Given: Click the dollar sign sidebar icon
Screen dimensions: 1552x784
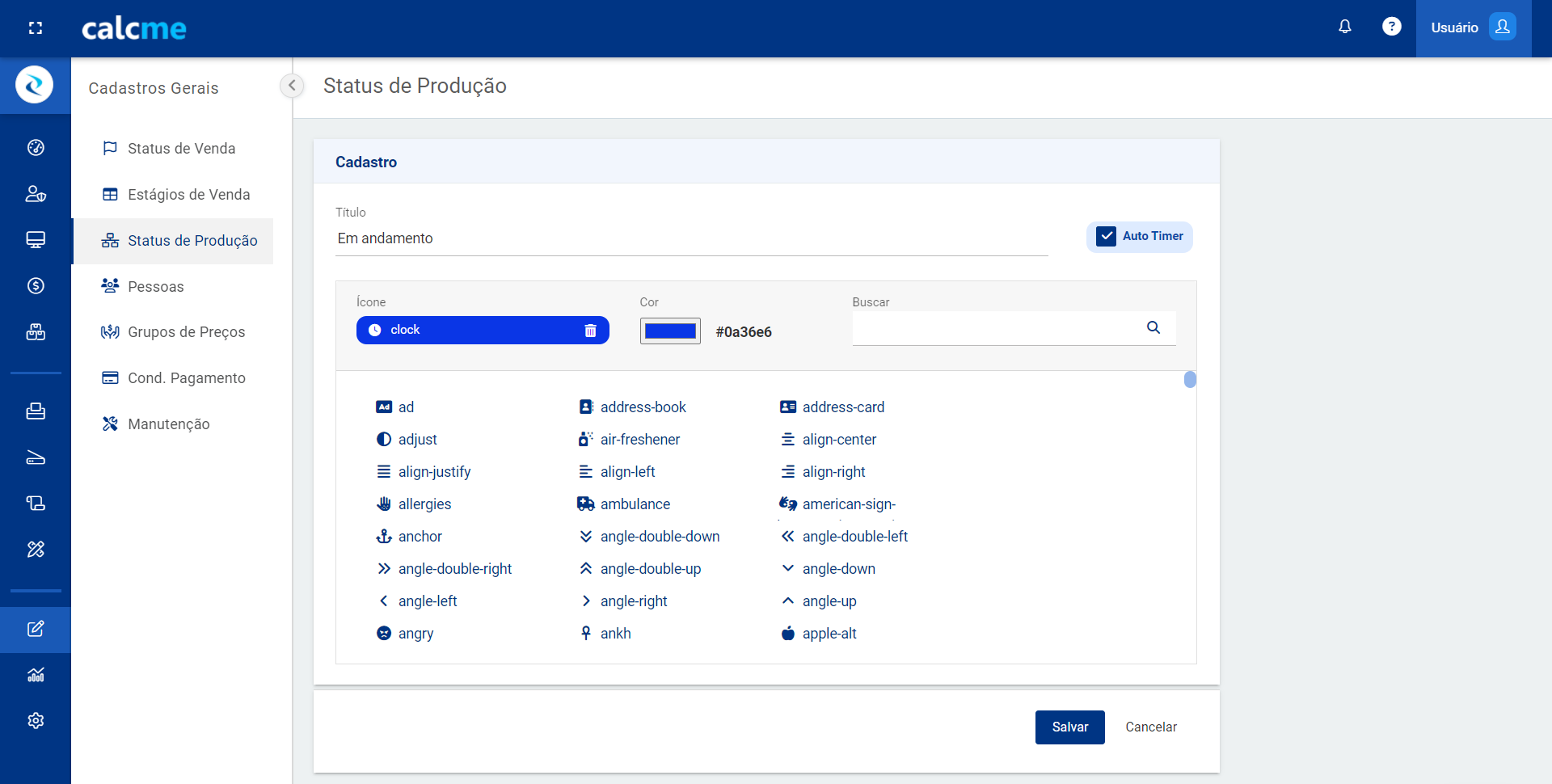Looking at the screenshot, I should click(36, 285).
